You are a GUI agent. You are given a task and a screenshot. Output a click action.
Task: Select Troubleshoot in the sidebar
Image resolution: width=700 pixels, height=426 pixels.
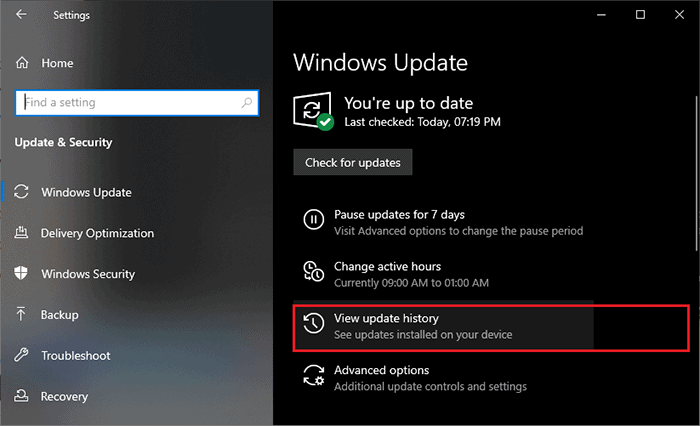tap(75, 355)
